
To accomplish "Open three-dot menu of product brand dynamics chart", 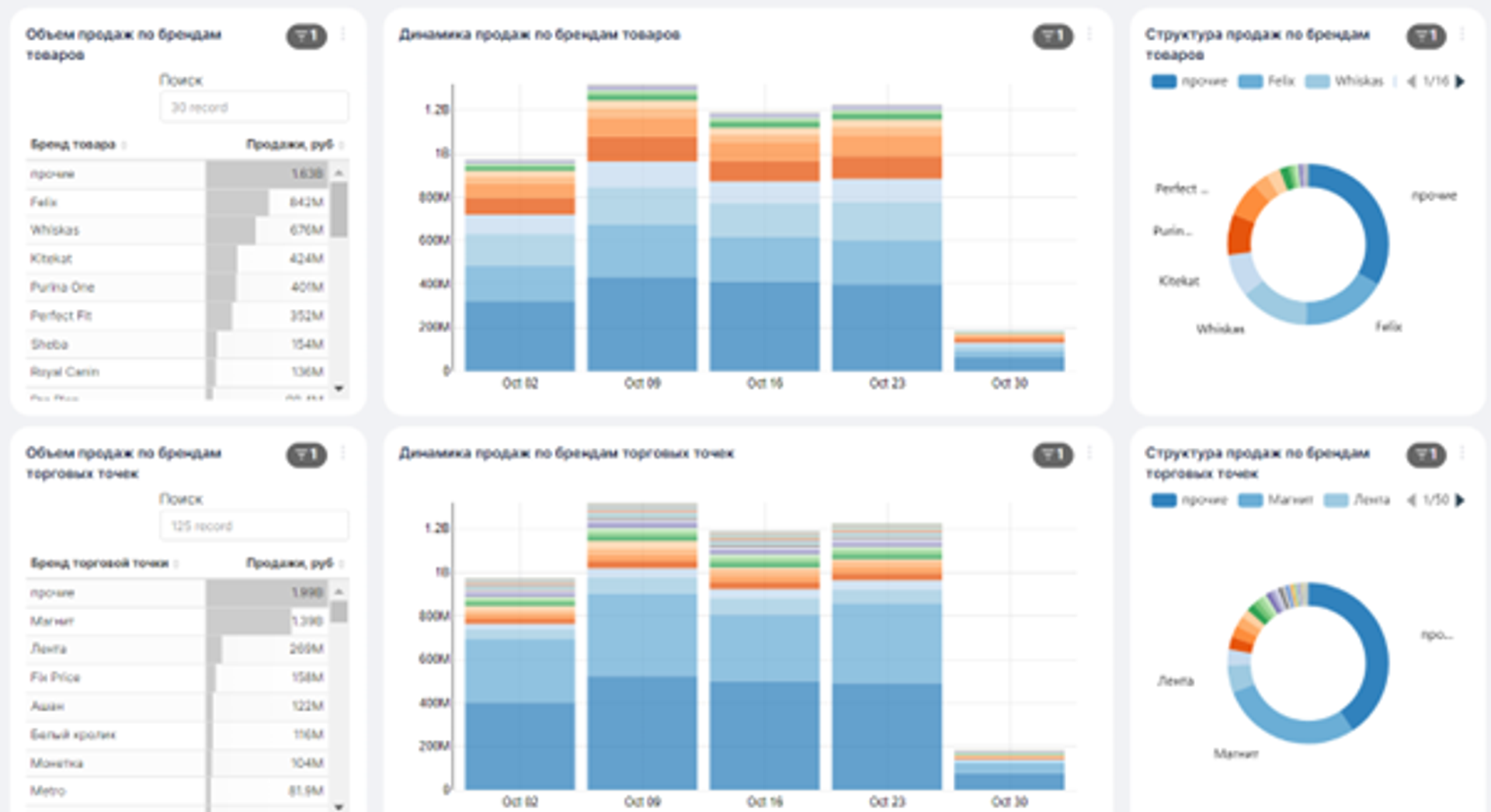I will (x=1090, y=35).
